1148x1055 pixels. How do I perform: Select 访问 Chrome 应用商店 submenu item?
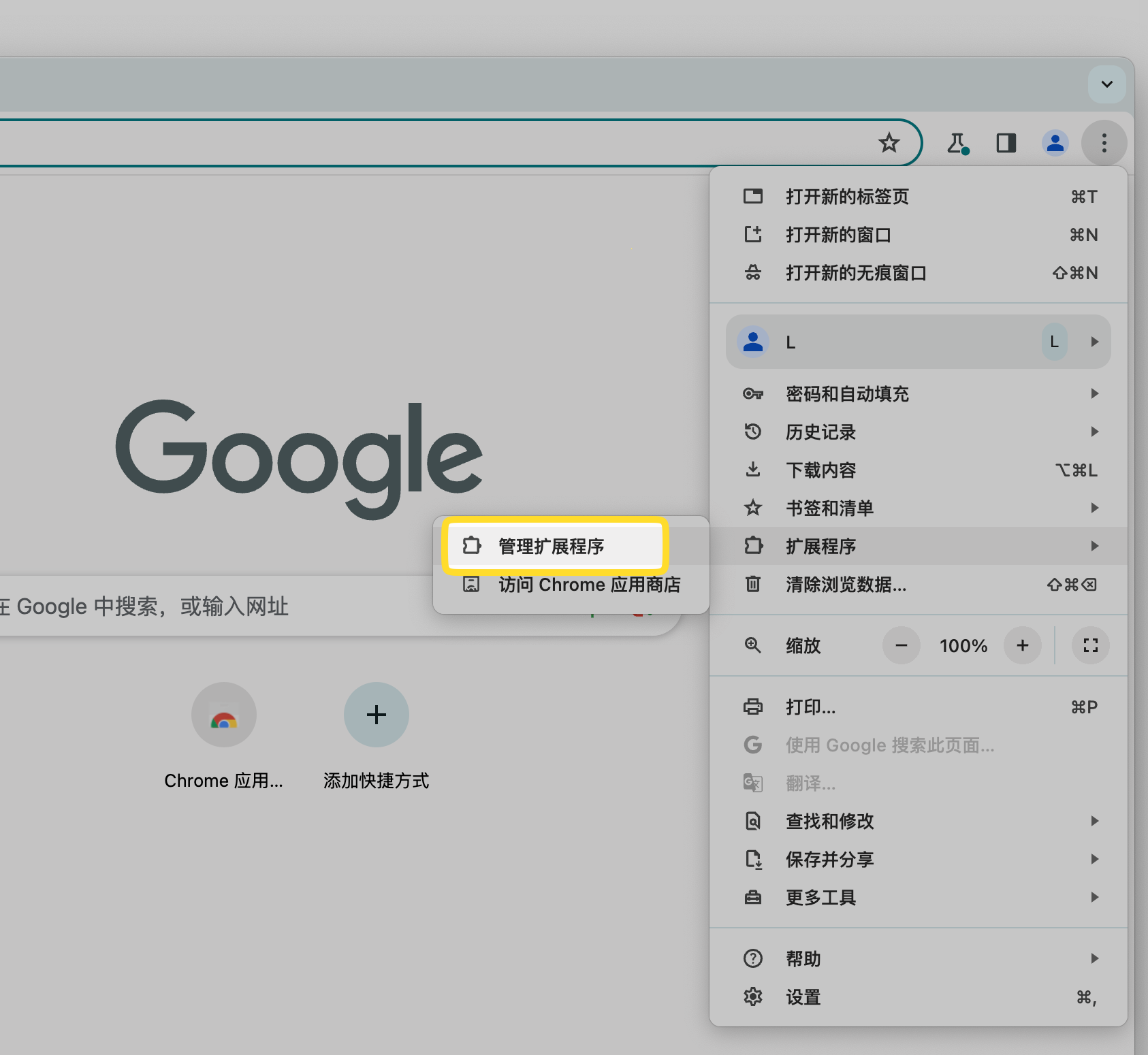[x=571, y=585]
